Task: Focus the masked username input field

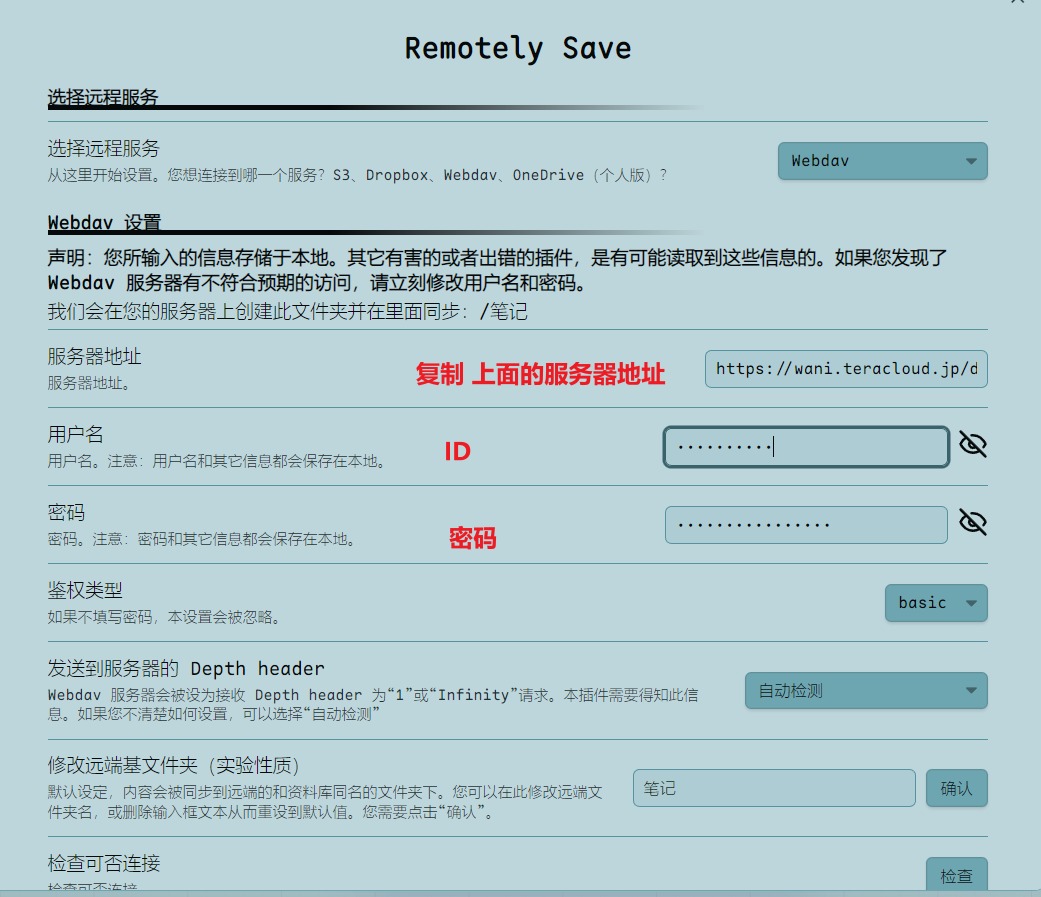Action: [x=805, y=447]
